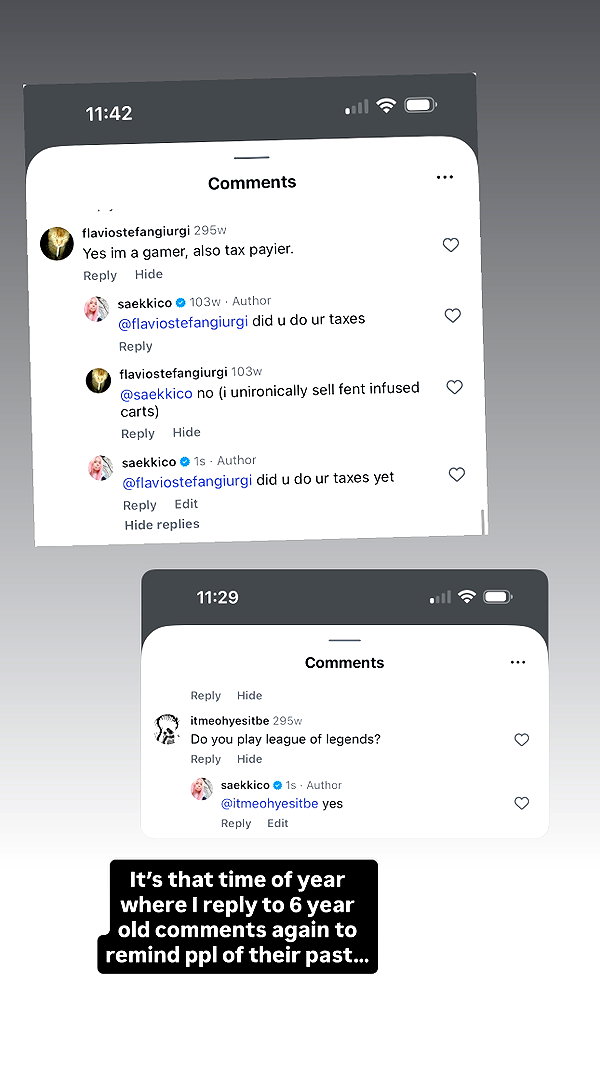Like saekkico's 'yes' reply heart
The width and height of the screenshot is (600, 1067).
pyautogui.click(x=522, y=804)
